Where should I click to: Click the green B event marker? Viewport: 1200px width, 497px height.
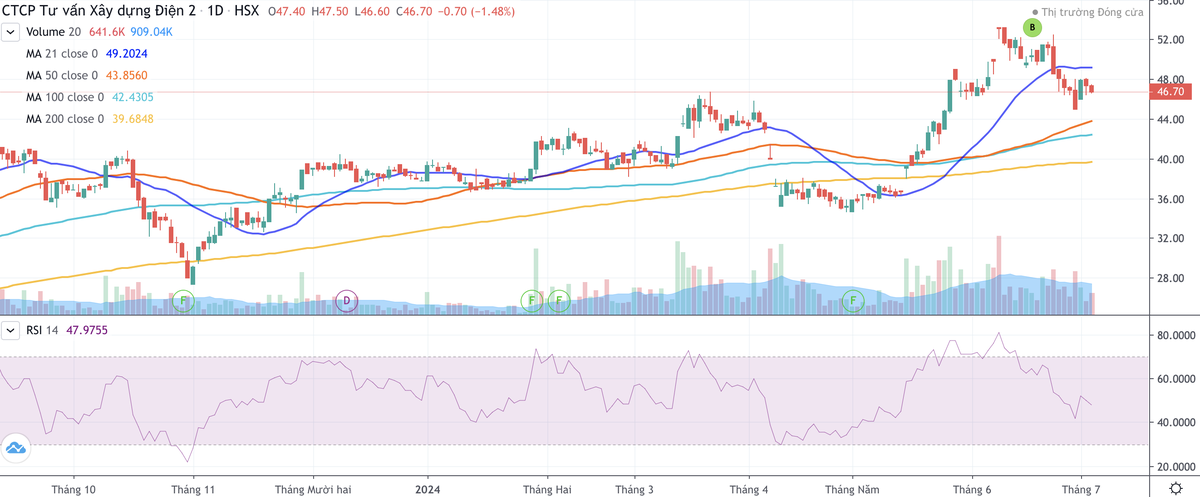pyautogui.click(x=1033, y=27)
